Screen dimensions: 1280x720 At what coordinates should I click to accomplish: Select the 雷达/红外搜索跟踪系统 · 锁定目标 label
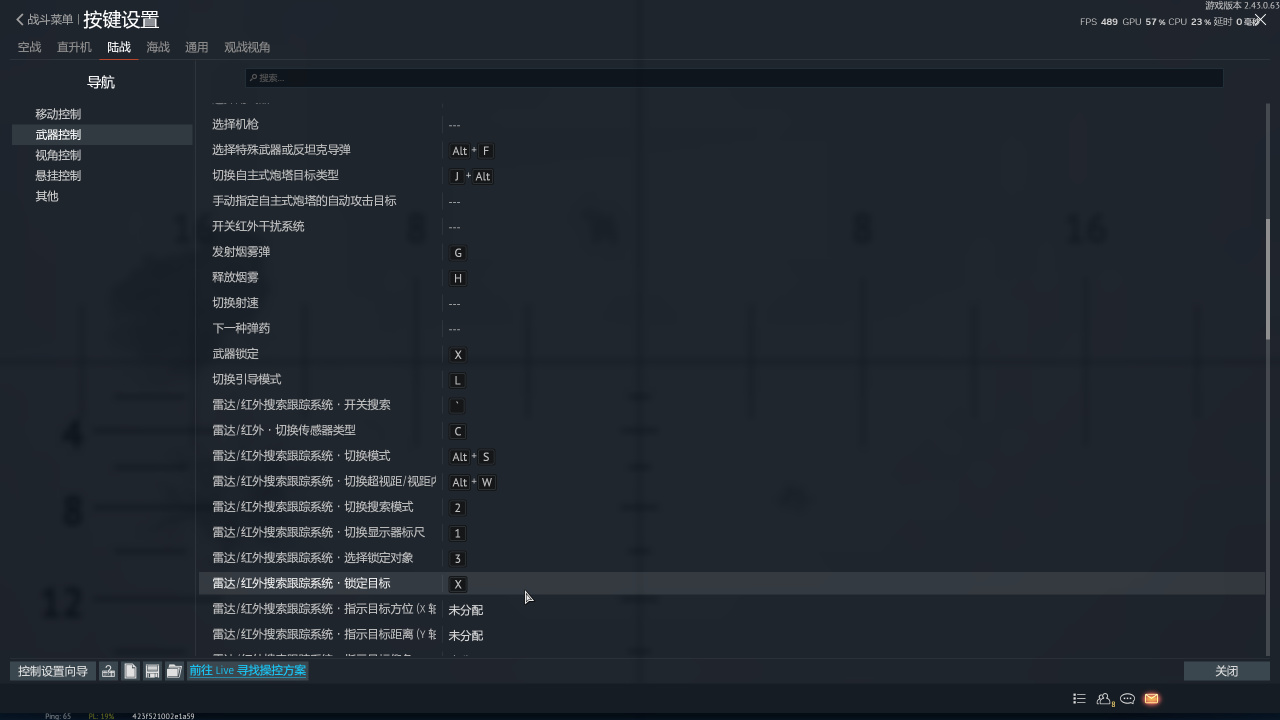pyautogui.click(x=301, y=583)
